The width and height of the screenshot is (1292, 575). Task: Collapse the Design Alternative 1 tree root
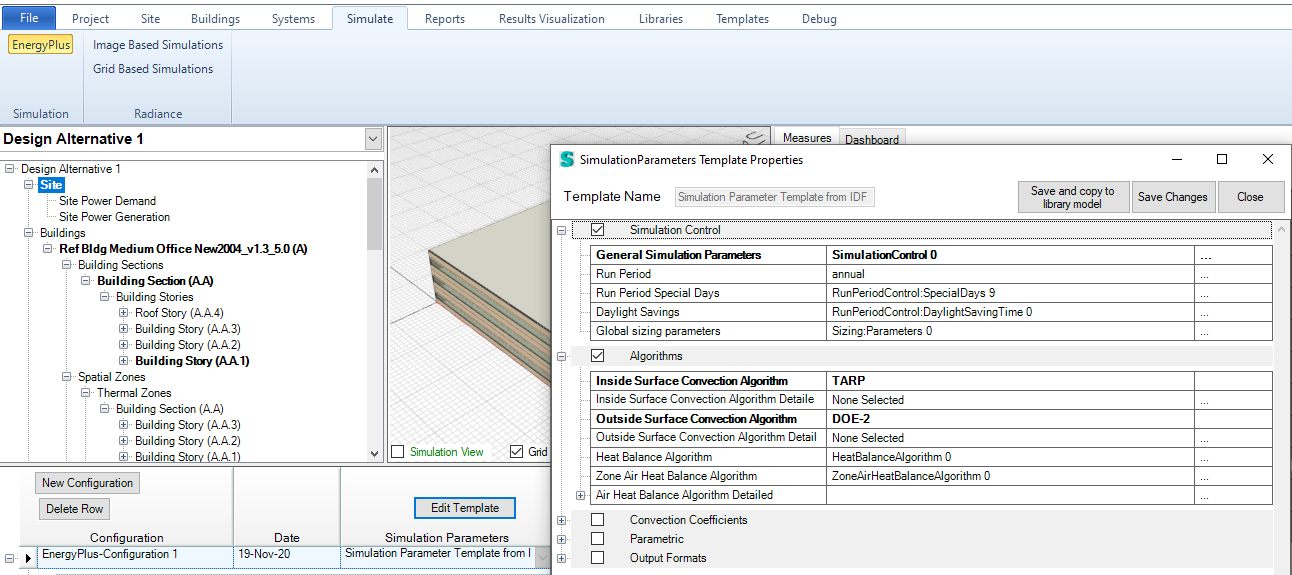click(10, 169)
